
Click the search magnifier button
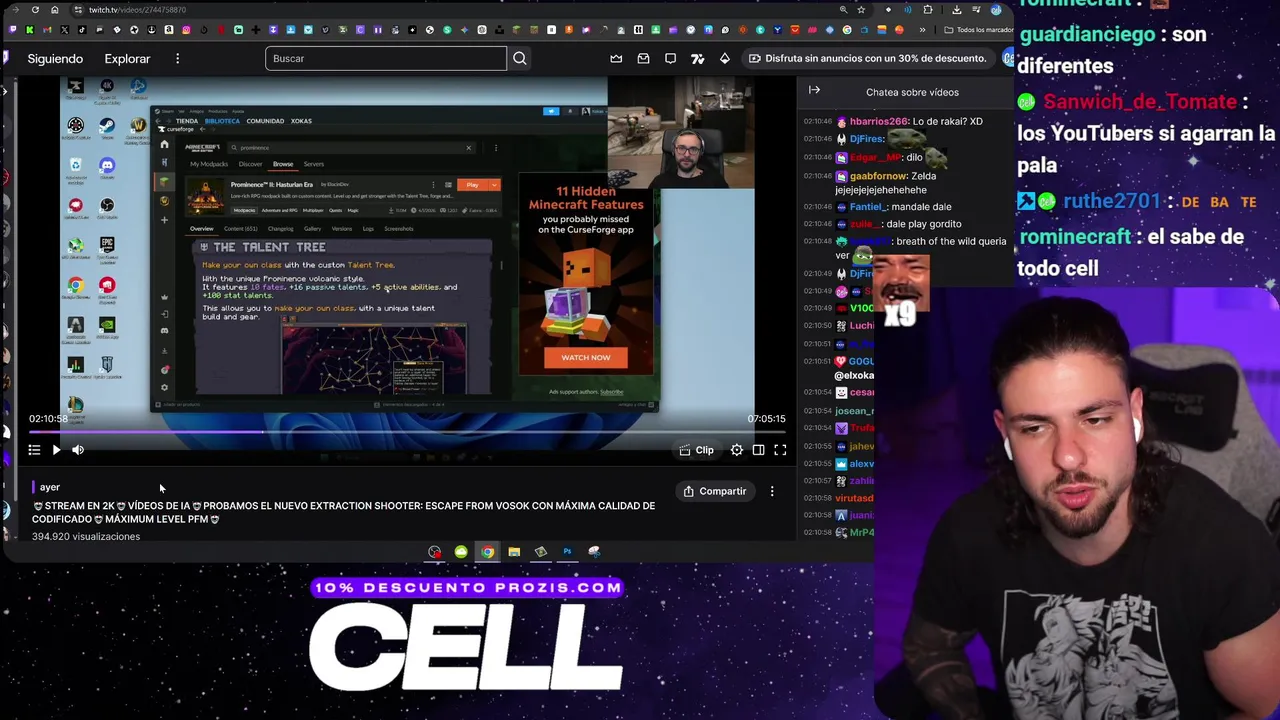[x=520, y=58]
